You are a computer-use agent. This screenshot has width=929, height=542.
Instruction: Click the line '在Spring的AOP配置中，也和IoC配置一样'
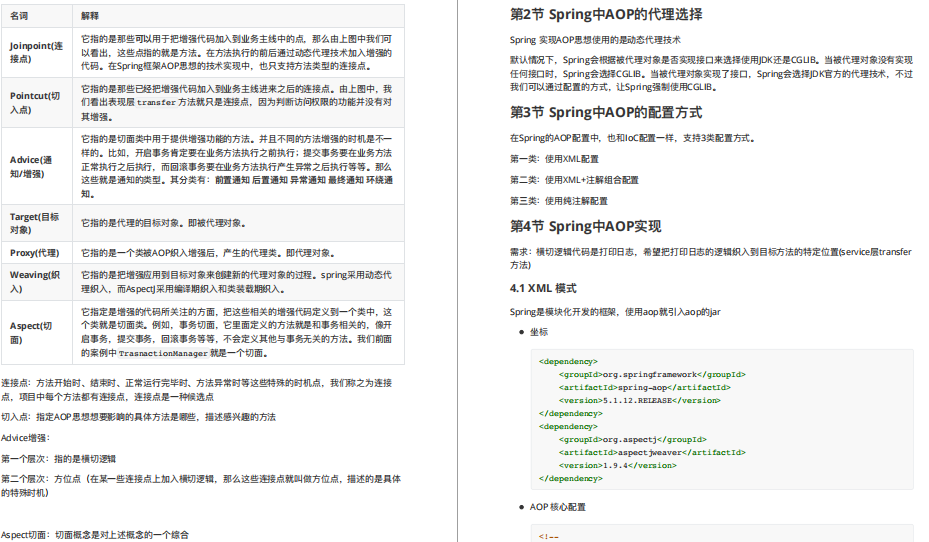632,138
